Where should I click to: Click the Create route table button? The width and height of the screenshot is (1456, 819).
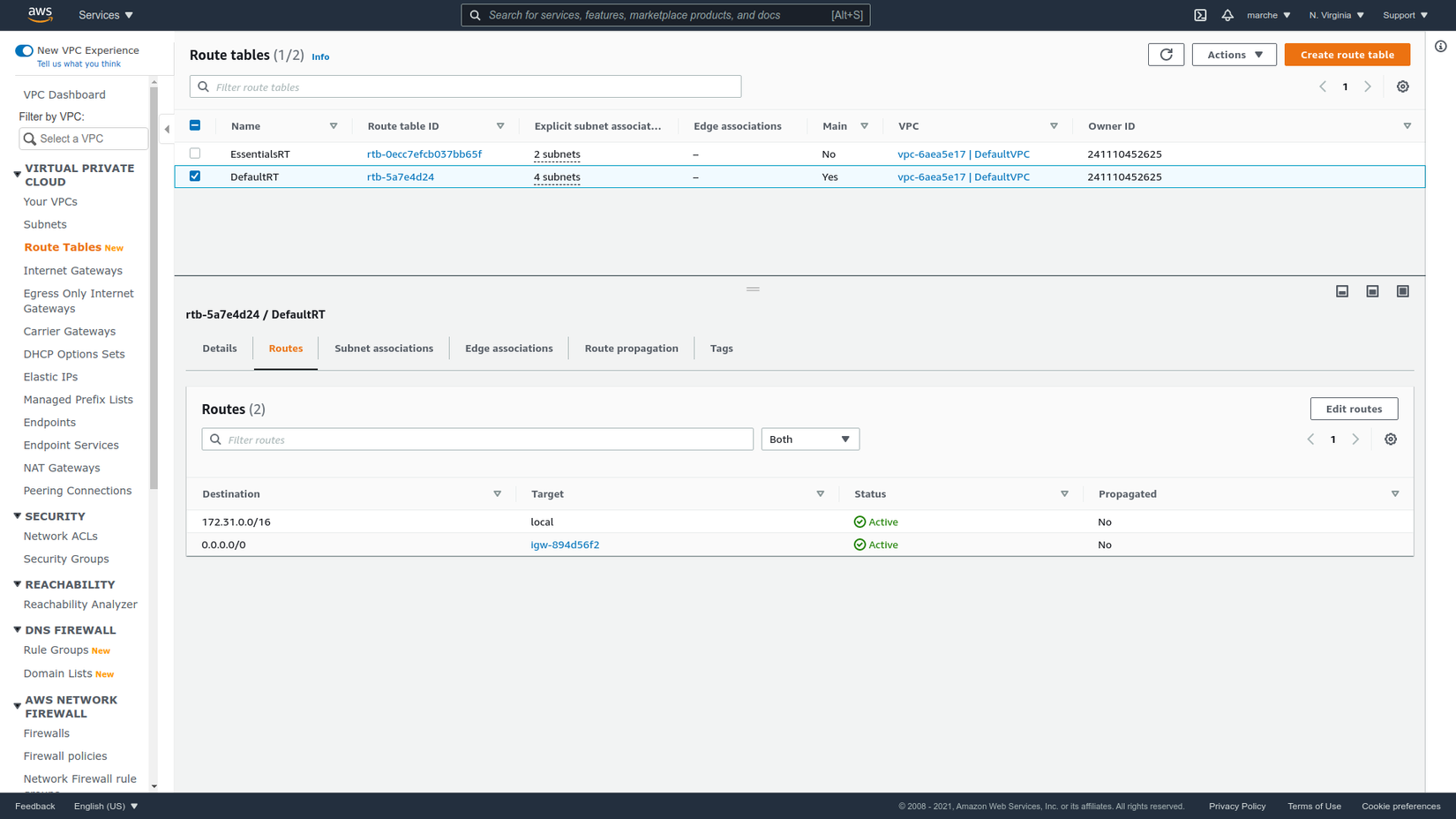(x=1347, y=55)
